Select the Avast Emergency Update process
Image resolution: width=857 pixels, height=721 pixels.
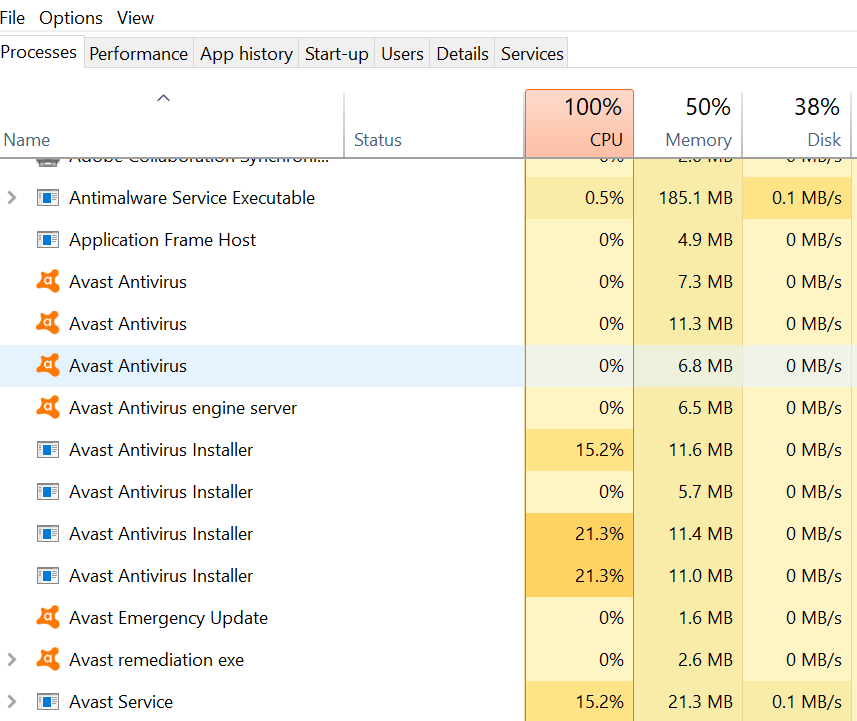pyautogui.click(x=168, y=618)
